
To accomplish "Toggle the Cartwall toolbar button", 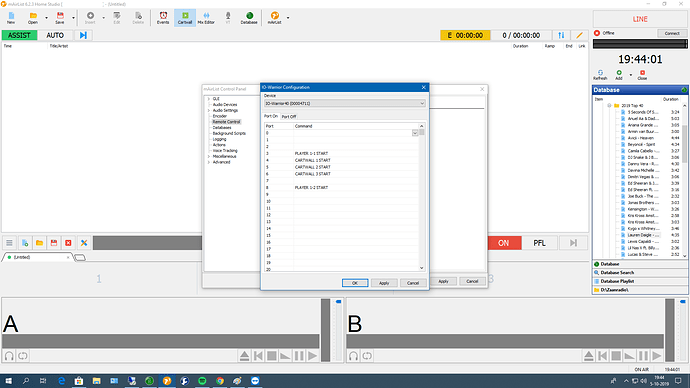I will (x=185, y=18).
